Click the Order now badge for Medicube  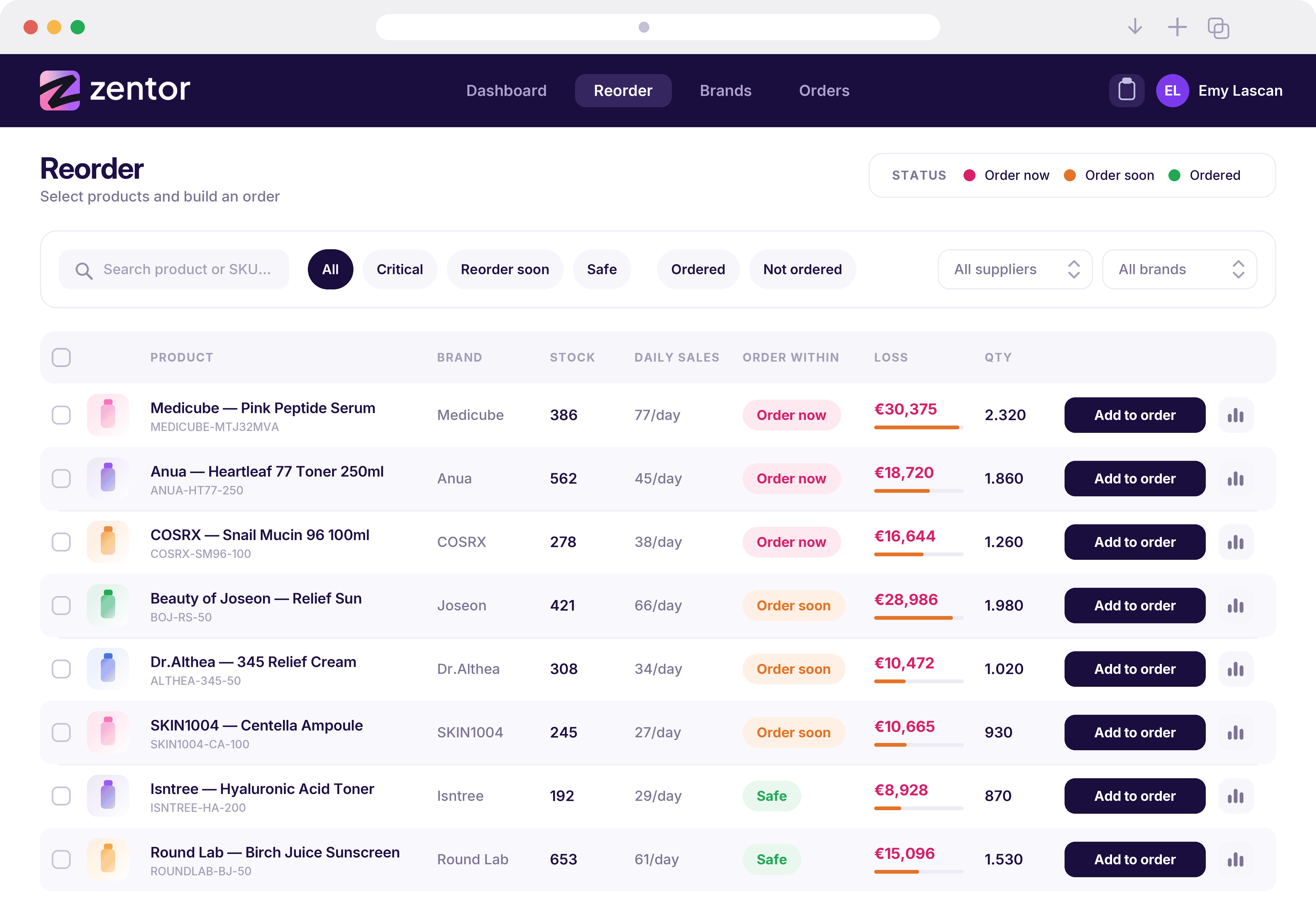[791, 415]
